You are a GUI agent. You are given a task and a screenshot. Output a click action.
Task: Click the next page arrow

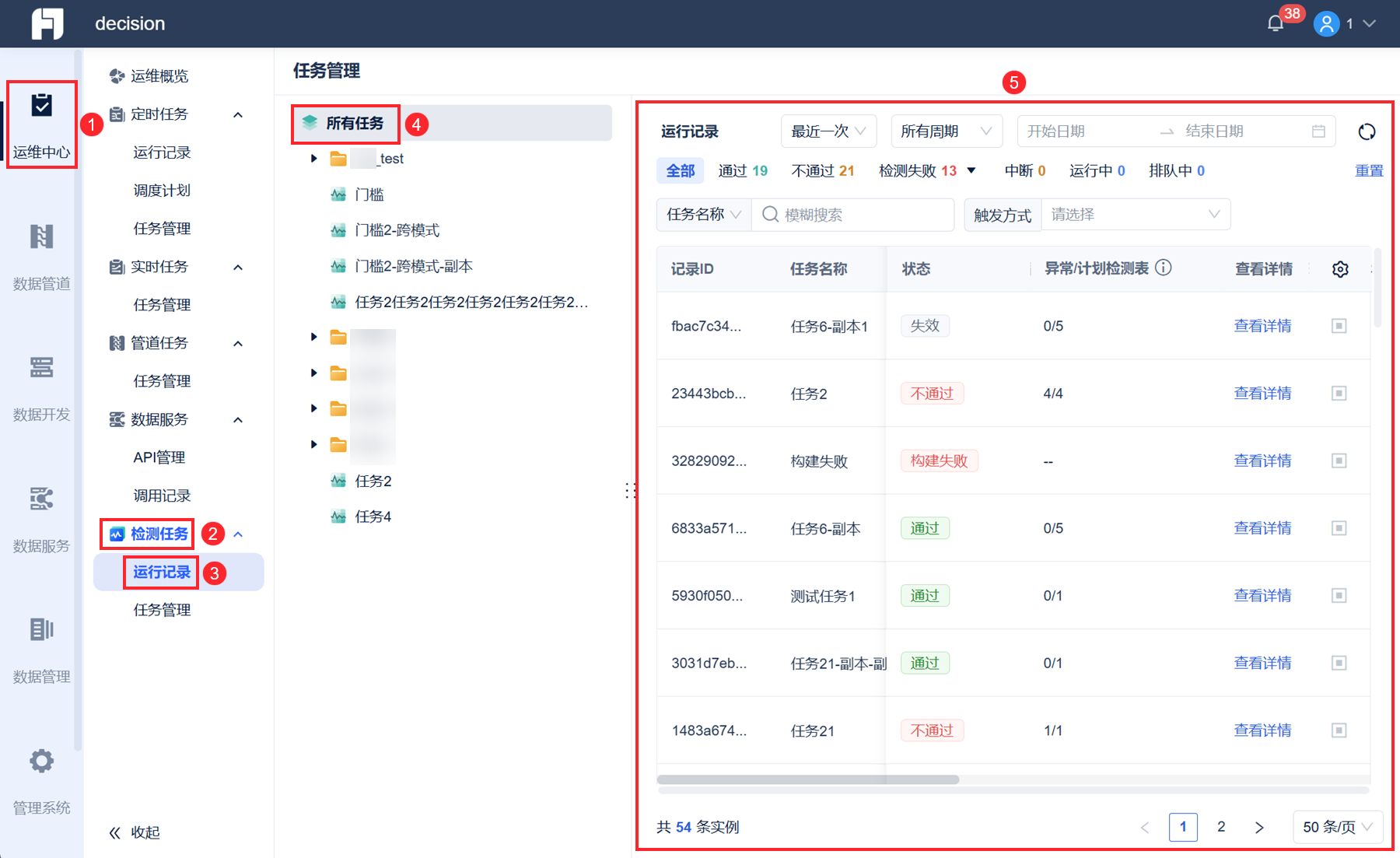(1259, 827)
